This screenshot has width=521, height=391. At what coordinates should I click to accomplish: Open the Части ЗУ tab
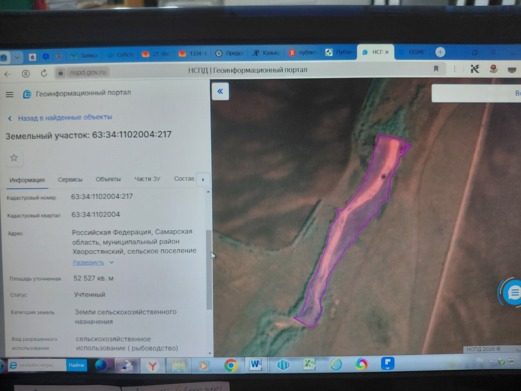click(x=147, y=179)
